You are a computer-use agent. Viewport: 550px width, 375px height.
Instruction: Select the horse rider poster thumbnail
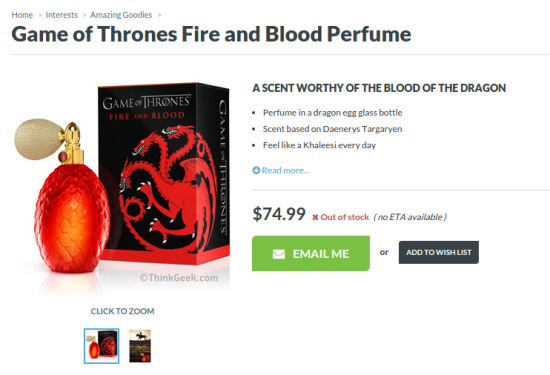click(x=140, y=346)
